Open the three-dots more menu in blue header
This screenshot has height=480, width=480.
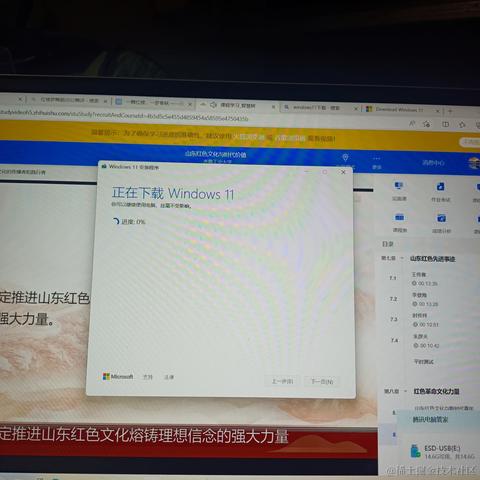(377, 159)
